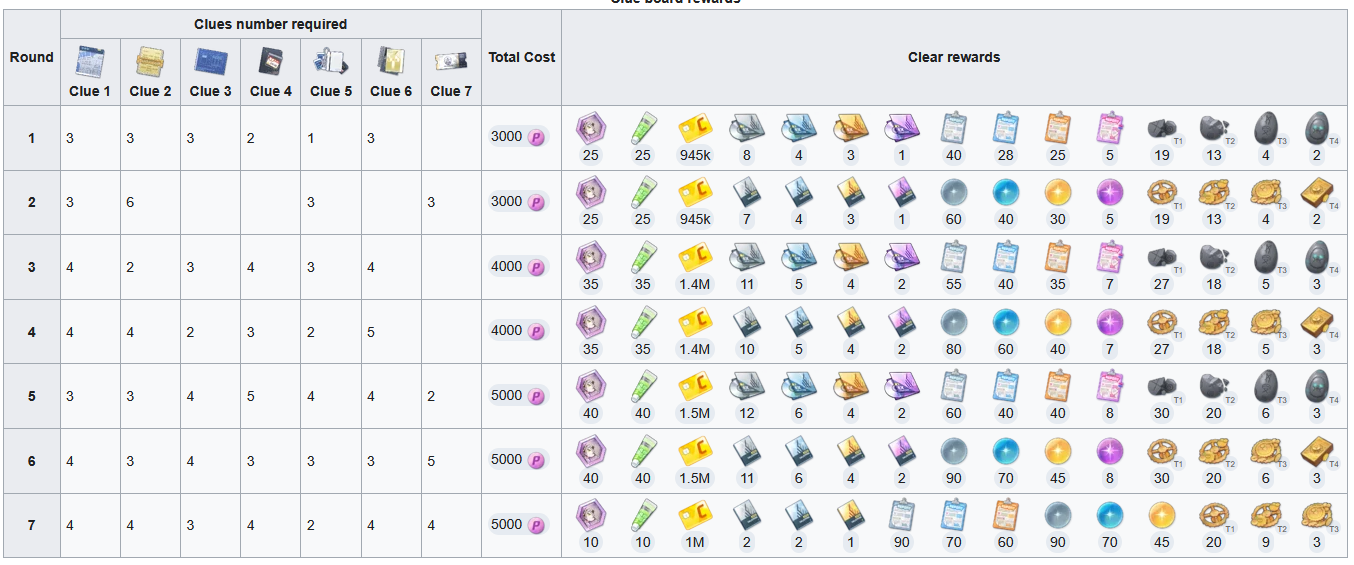Click the 'Total Cost' column header
The image size is (1354, 565).
coord(522,57)
